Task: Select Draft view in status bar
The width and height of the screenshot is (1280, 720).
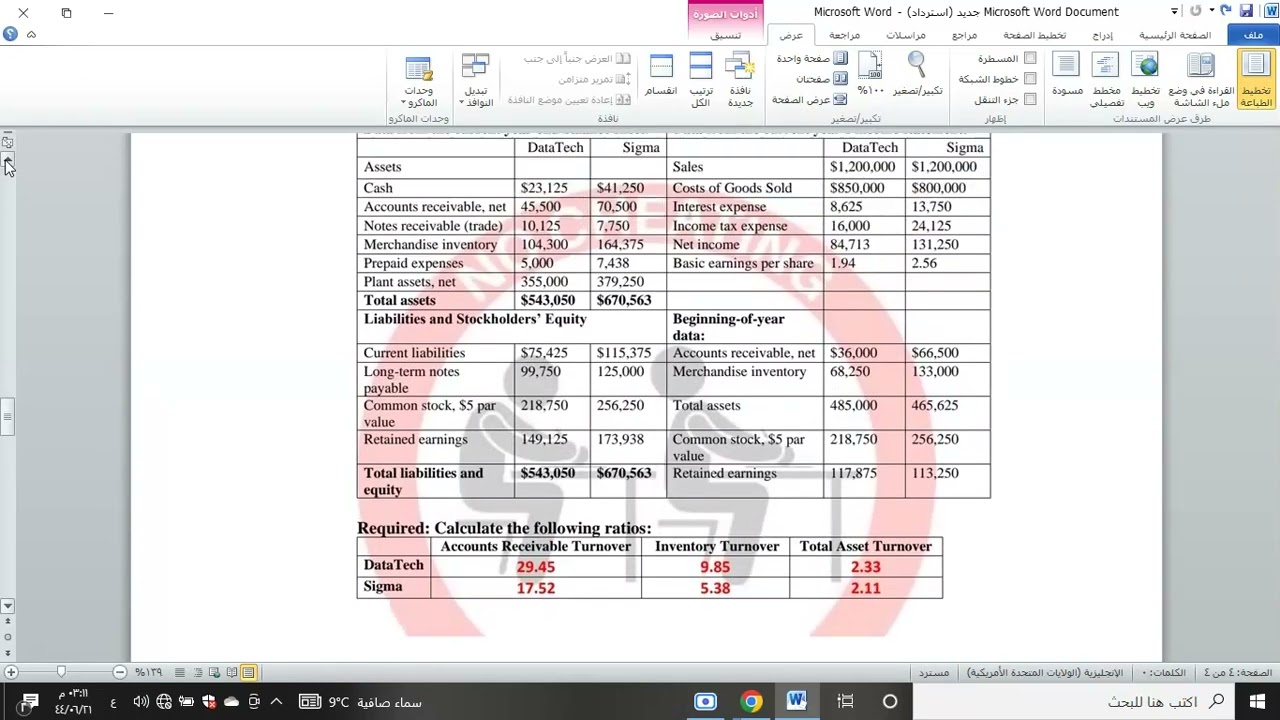Action: pos(181,673)
